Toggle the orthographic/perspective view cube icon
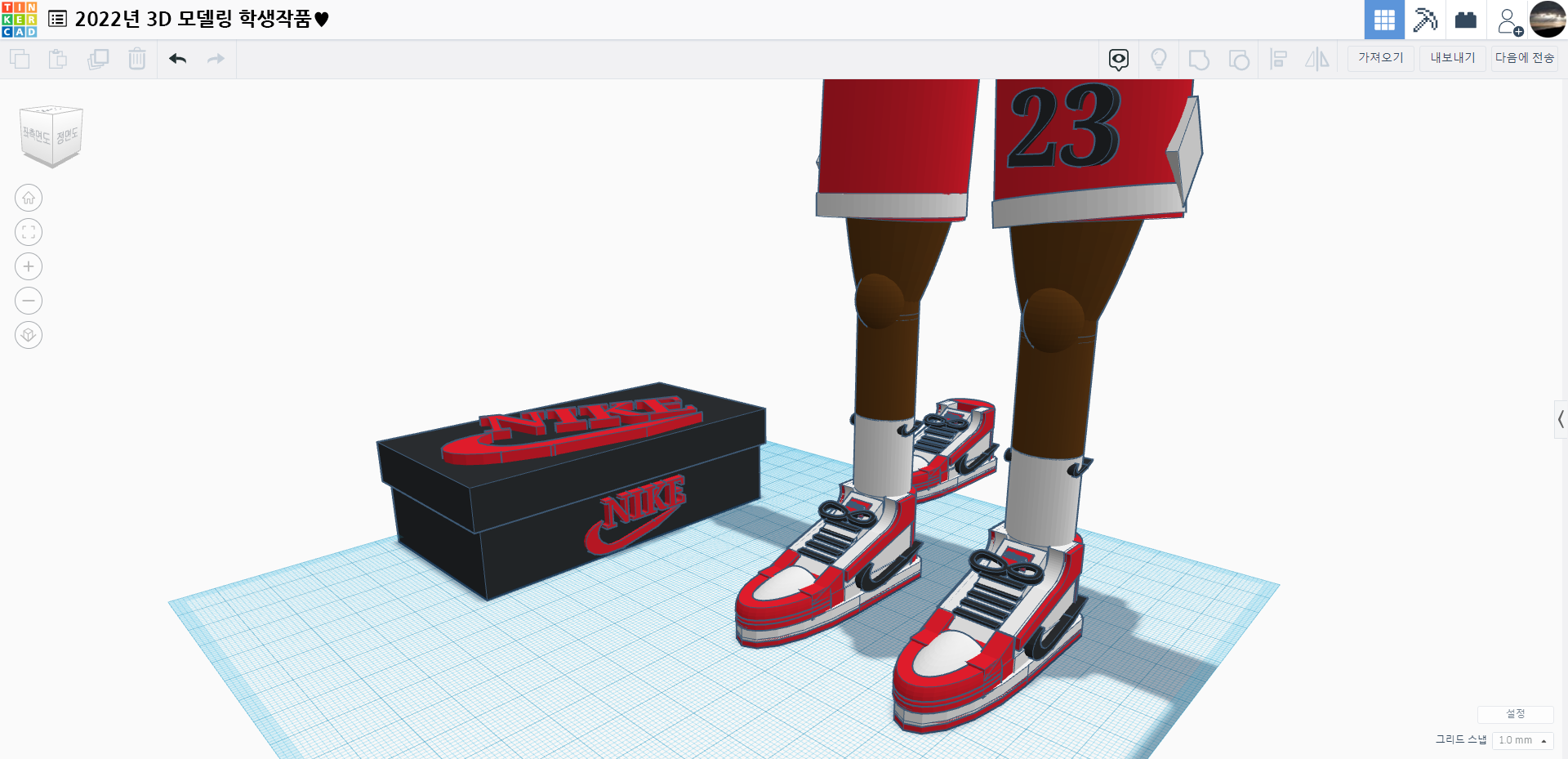Image resolution: width=1568 pixels, height=759 pixels. [x=29, y=335]
